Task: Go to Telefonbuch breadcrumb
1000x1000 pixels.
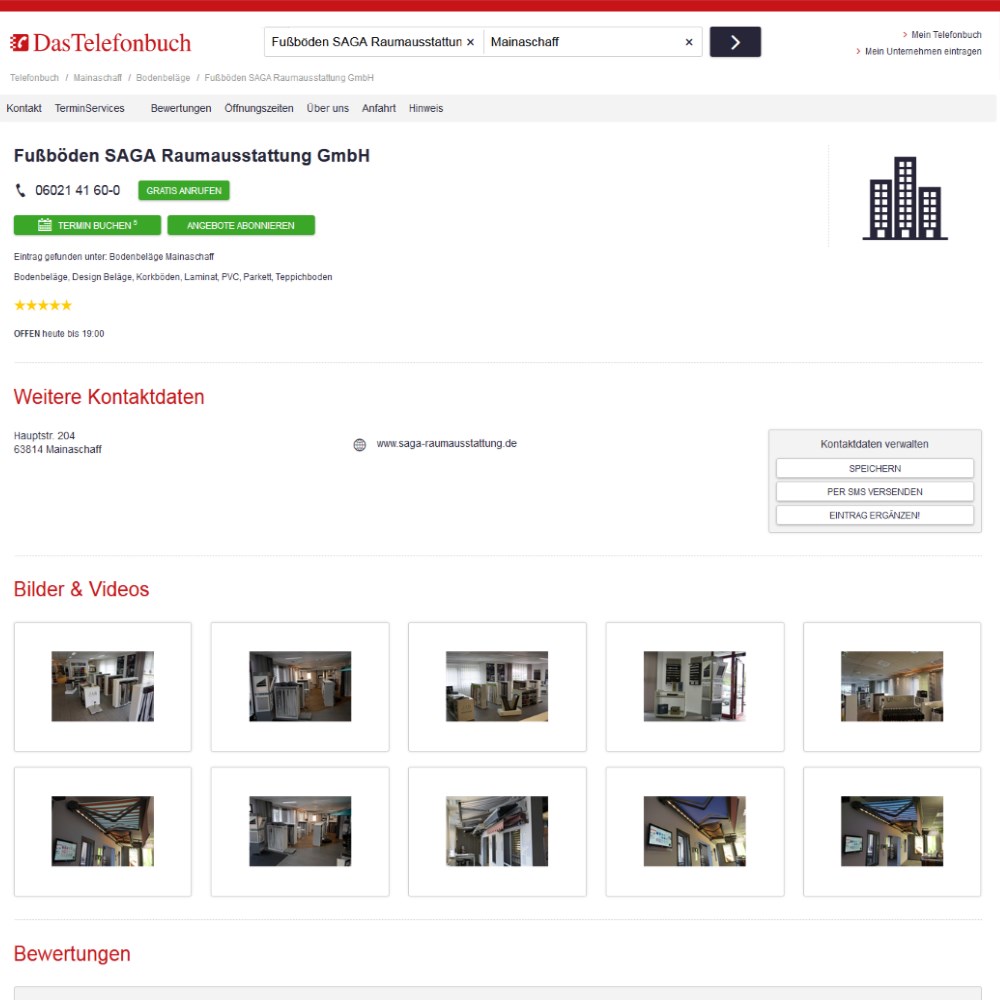Action: (x=34, y=78)
